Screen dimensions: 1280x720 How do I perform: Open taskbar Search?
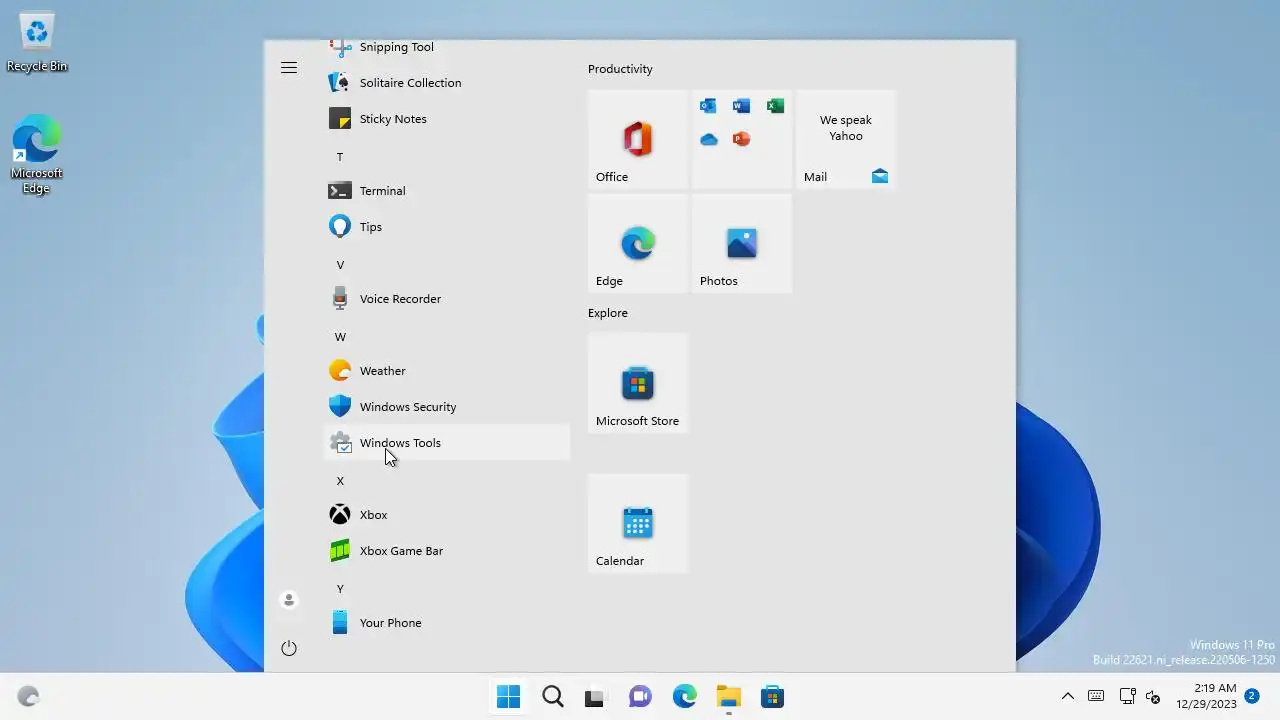point(553,697)
